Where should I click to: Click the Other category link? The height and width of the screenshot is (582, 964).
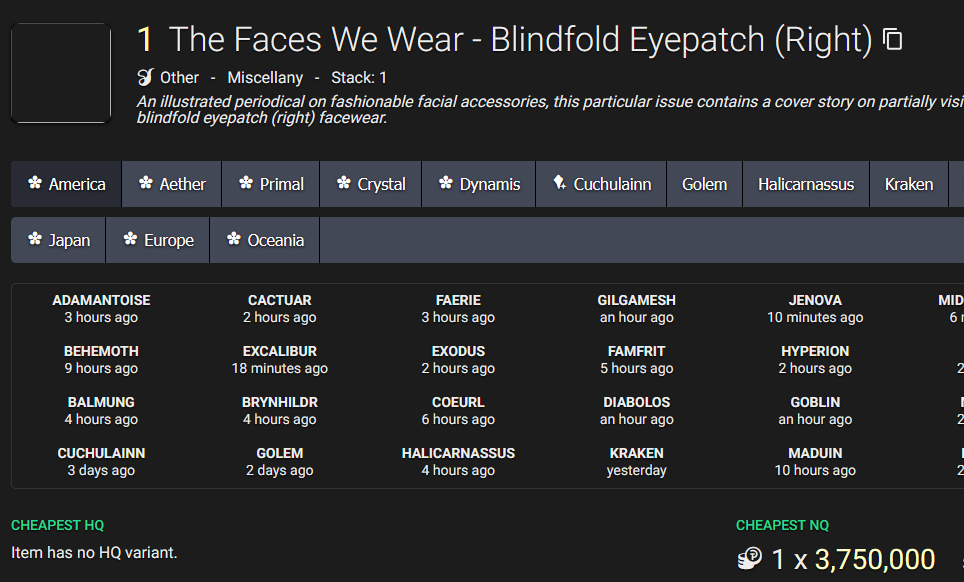coord(179,77)
